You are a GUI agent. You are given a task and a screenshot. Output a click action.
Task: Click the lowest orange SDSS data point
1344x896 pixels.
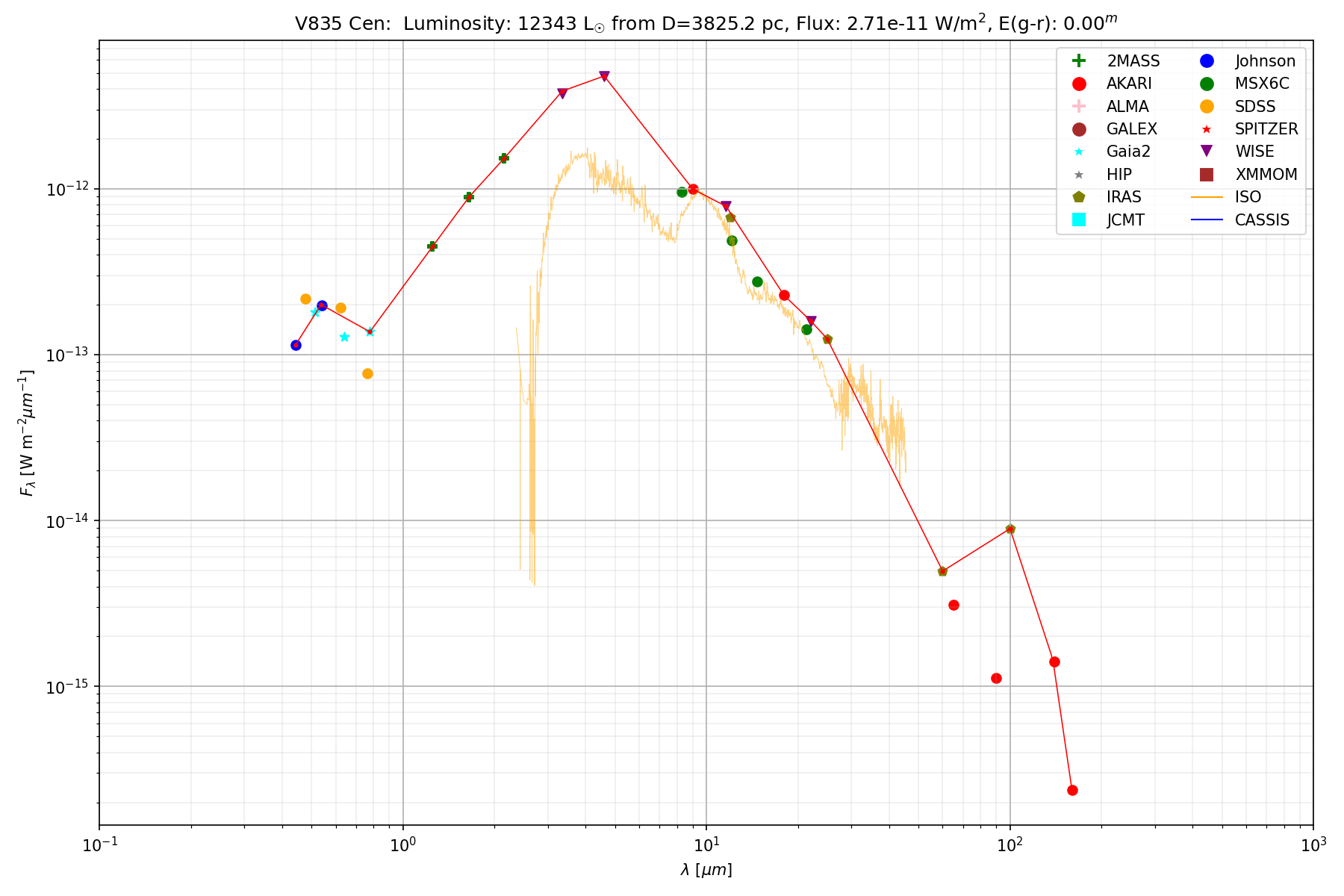coord(367,373)
